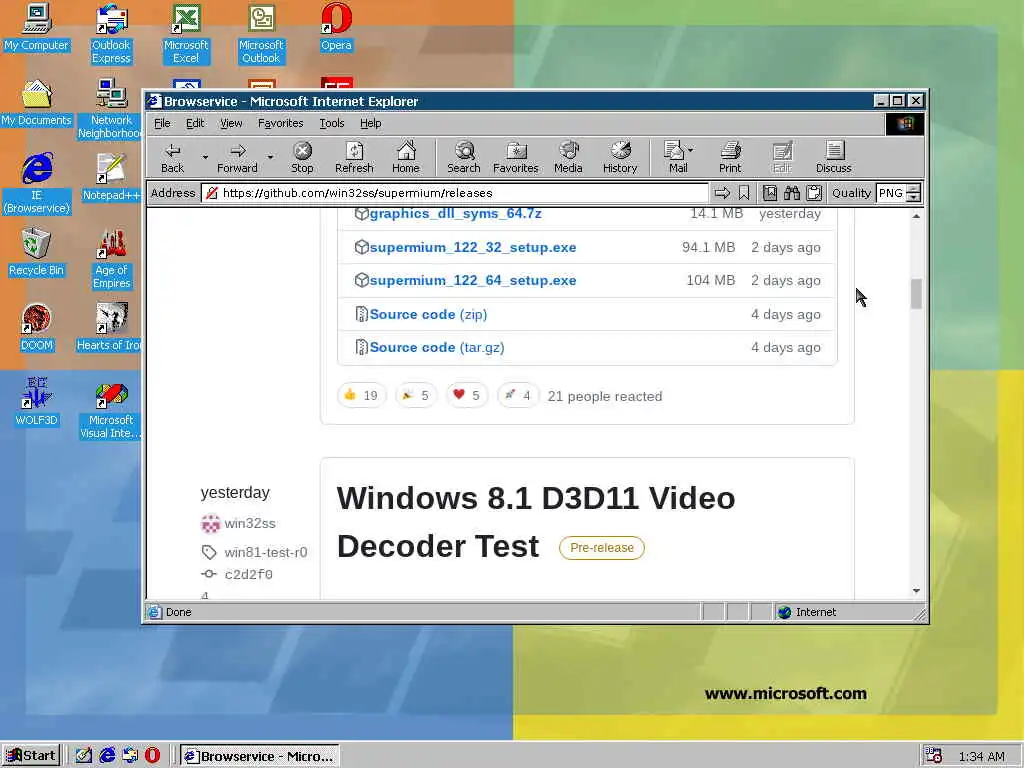Click the Windows 8.1 D3D11 Video Decoder Test title
The height and width of the screenshot is (768, 1024).
click(536, 522)
